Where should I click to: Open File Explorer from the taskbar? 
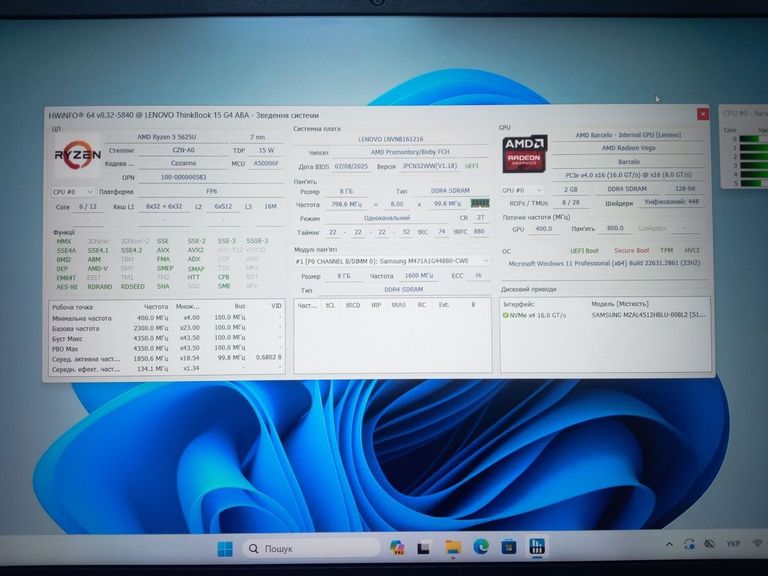[453, 547]
